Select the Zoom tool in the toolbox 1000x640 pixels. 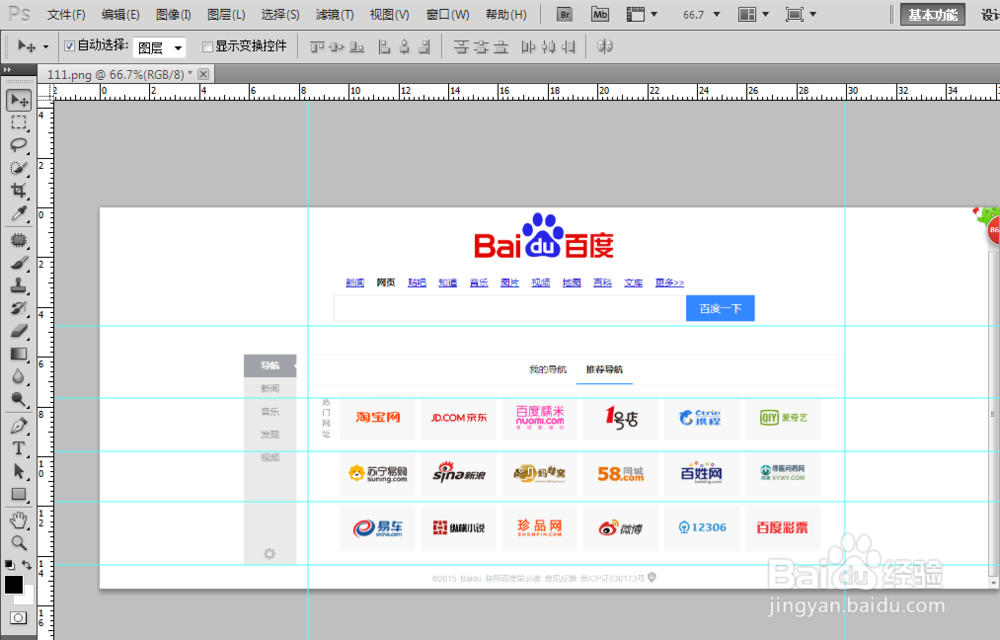[x=19, y=543]
